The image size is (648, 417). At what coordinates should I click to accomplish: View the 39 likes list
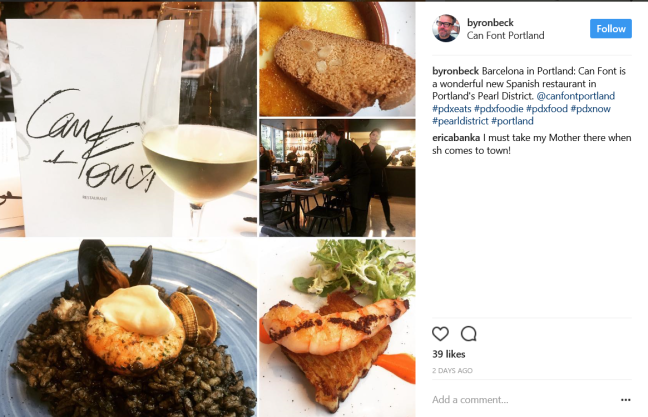tap(449, 354)
